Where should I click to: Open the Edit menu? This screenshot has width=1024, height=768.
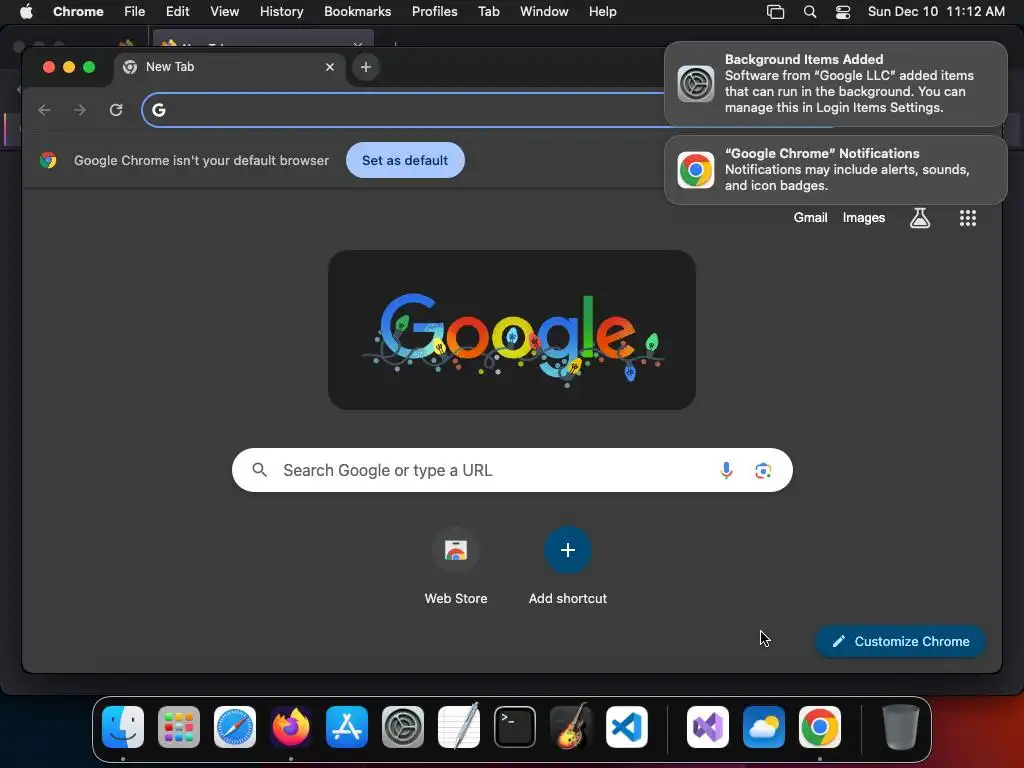(x=177, y=11)
